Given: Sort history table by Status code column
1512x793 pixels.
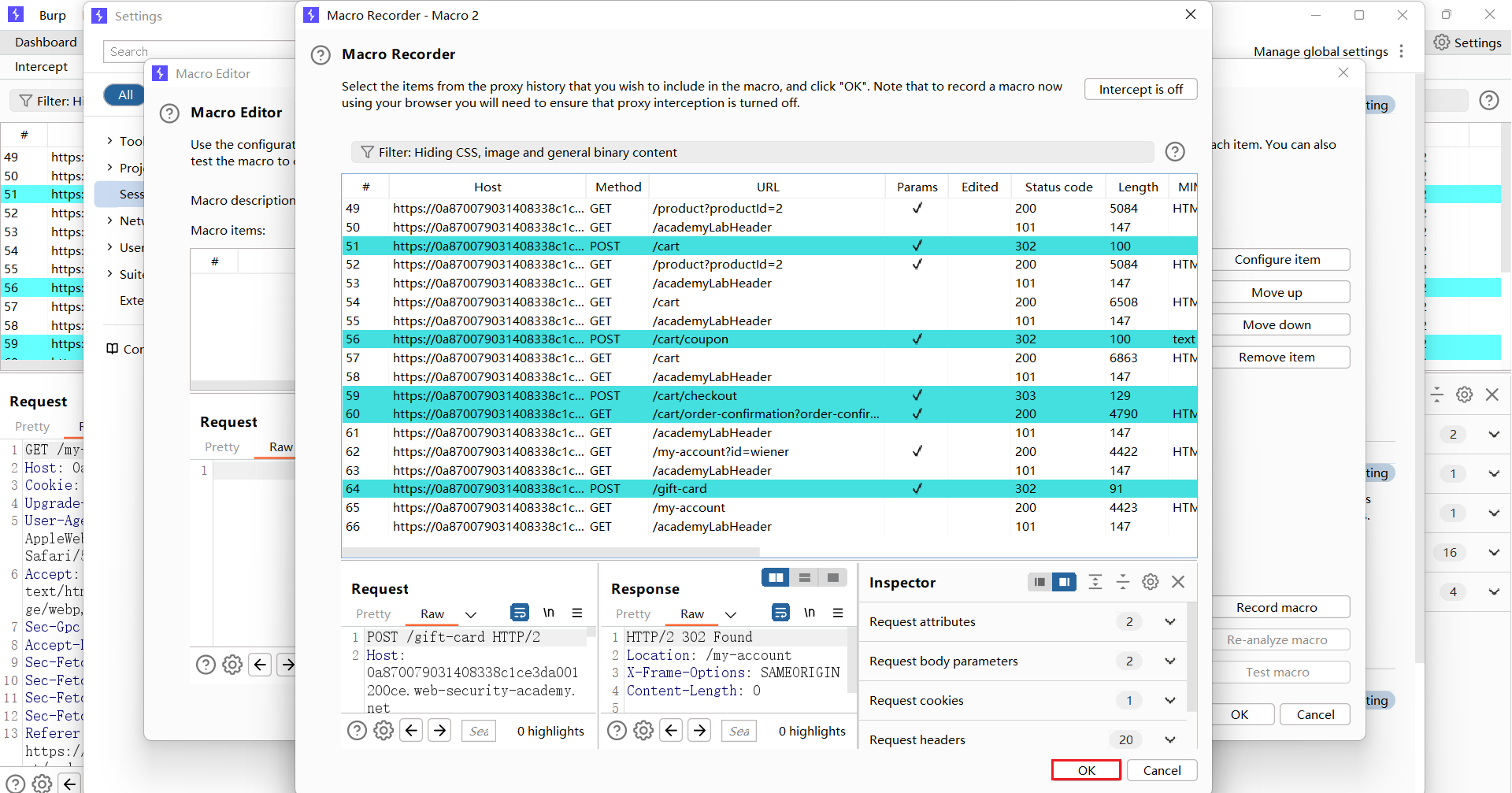Looking at the screenshot, I should tap(1058, 187).
